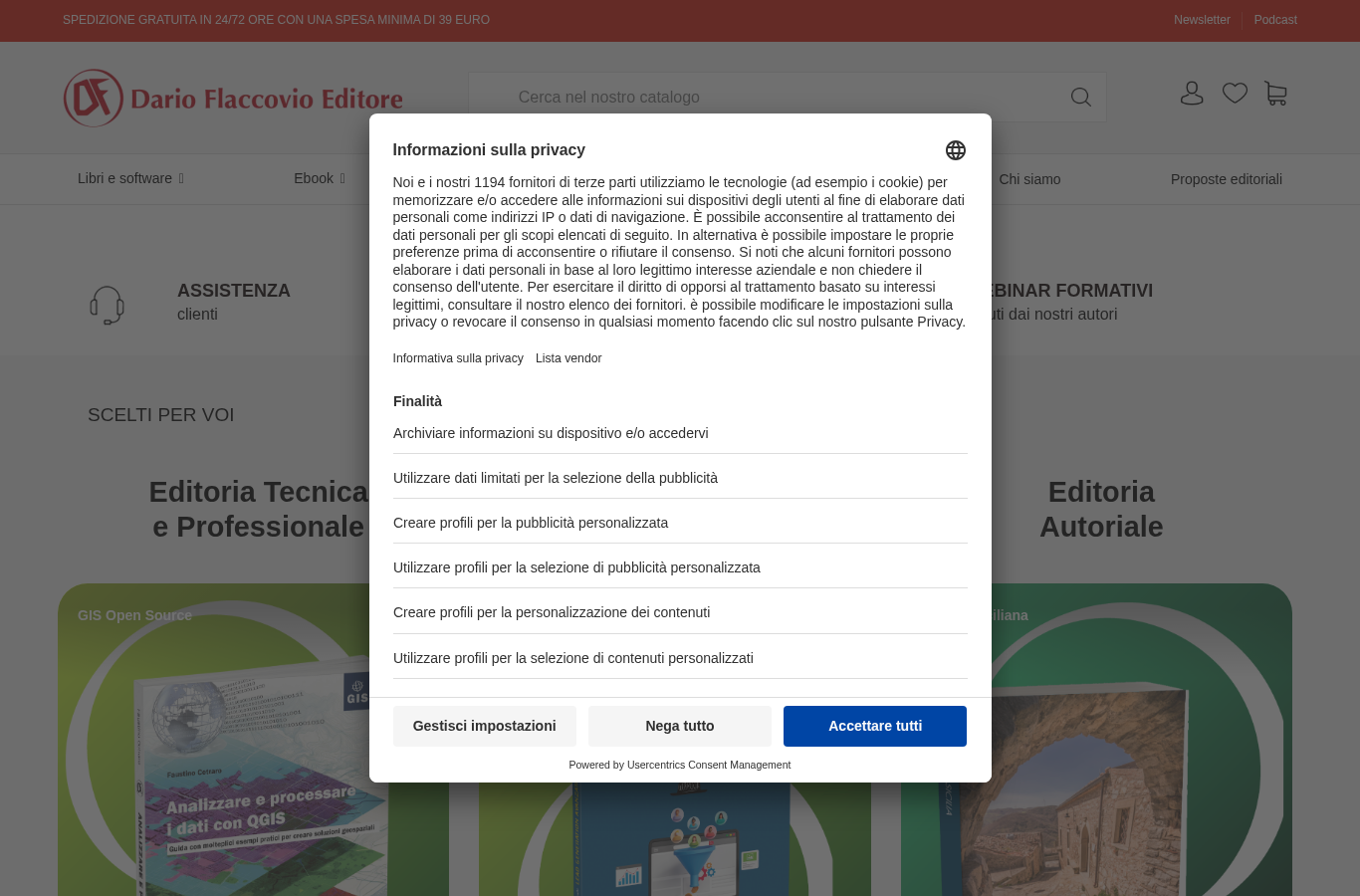Click 'Editoria Tecnica e Professionale' heading

point(258,509)
